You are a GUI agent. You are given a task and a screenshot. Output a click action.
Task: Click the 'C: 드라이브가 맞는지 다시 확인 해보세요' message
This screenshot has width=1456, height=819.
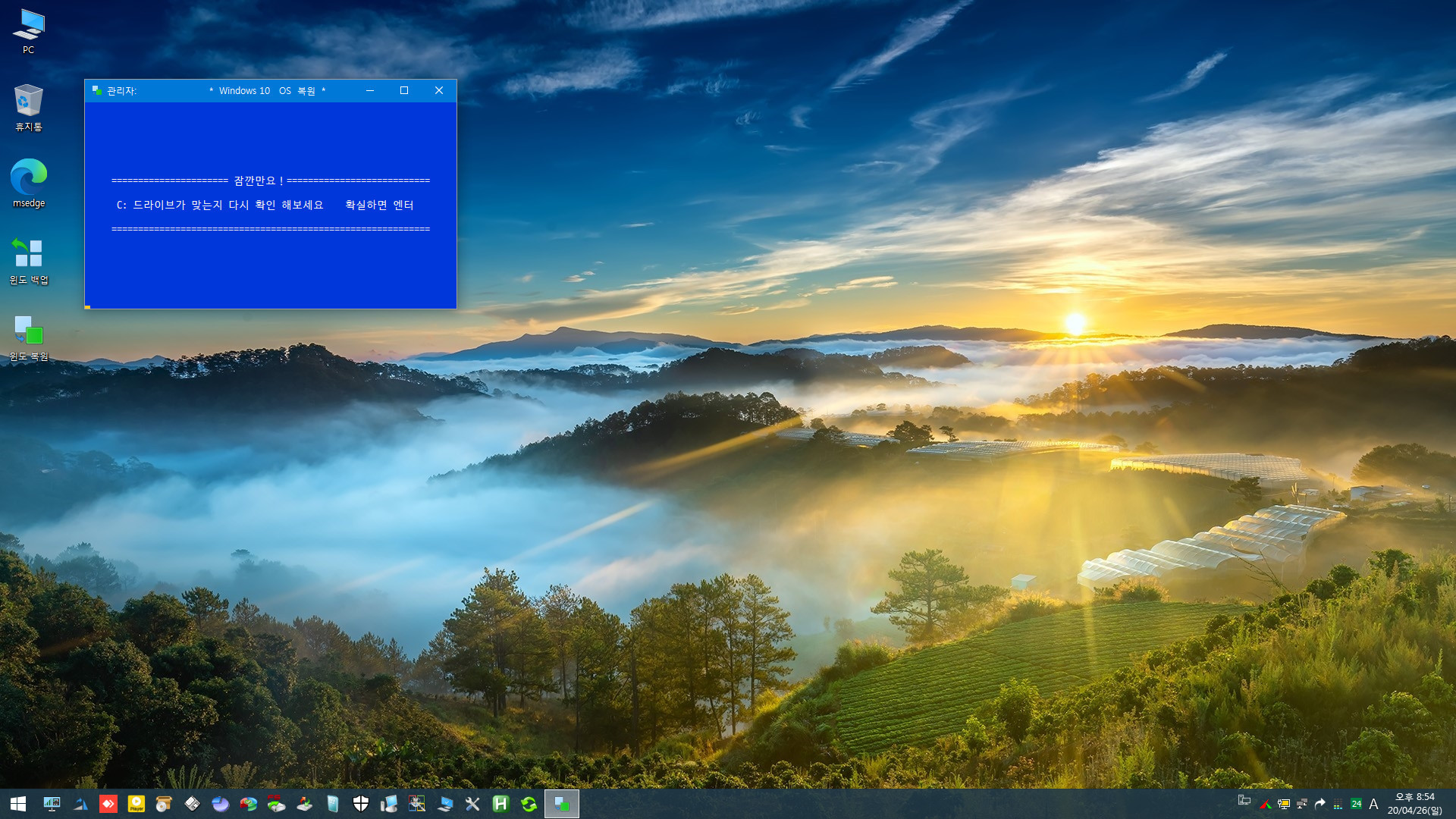pos(220,205)
